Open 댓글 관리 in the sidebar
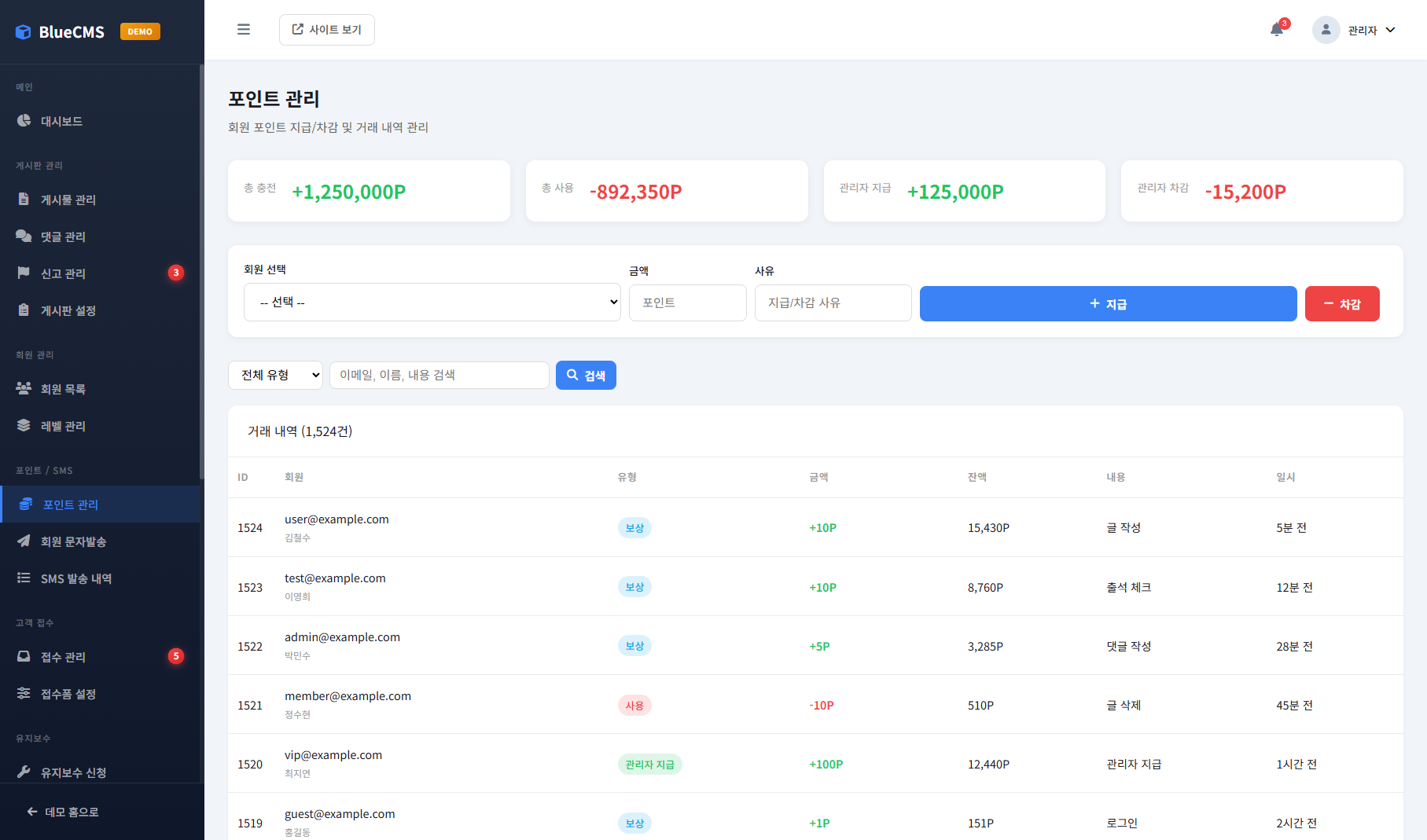1427x840 pixels. [x=63, y=237]
